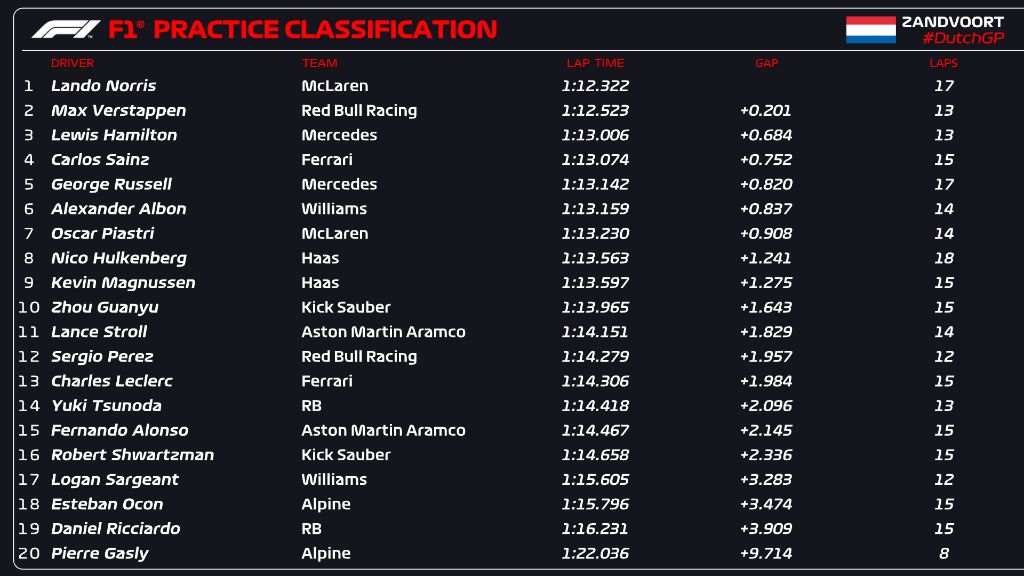This screenshot has width=1024, height=576.
Task: Click the LAPS column header
Action: pos(943,63)
